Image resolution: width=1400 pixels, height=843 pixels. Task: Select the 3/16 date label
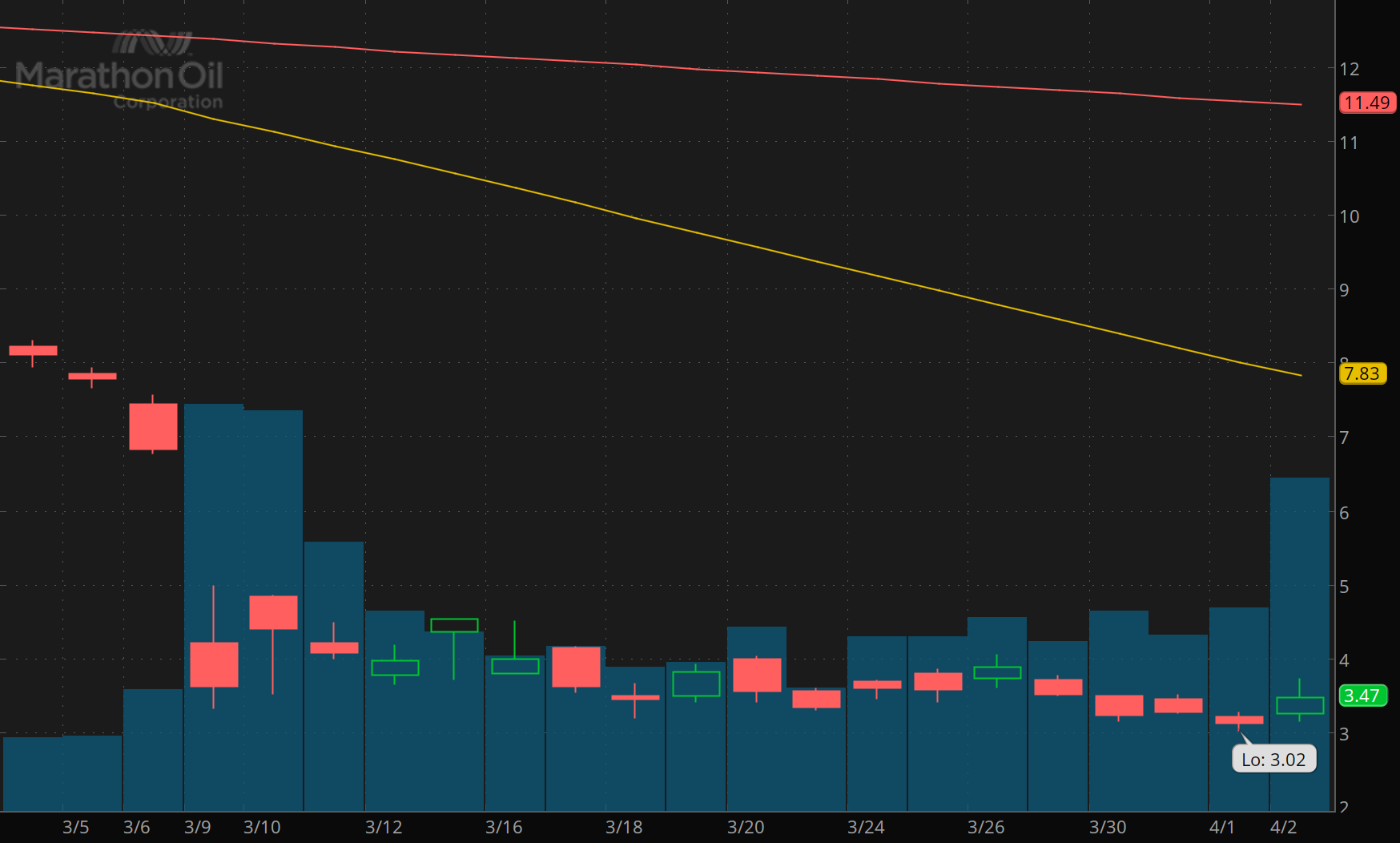[x=504, y=827]
